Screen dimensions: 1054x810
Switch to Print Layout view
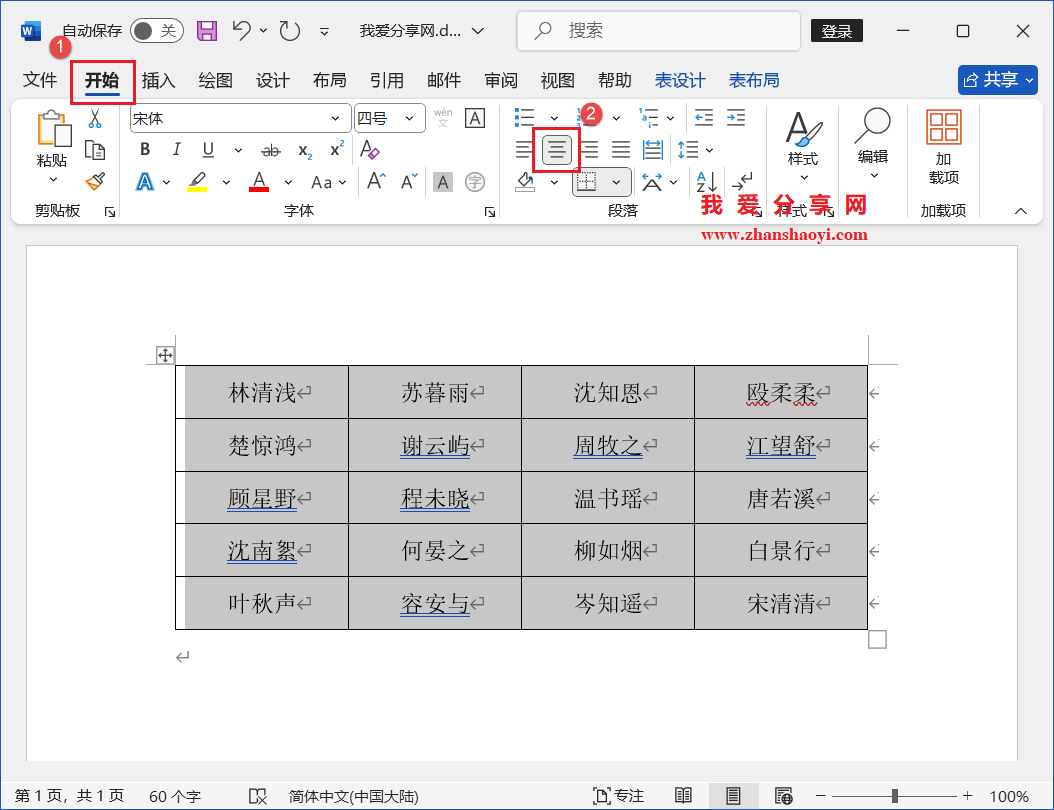click(x=733, y=797)
